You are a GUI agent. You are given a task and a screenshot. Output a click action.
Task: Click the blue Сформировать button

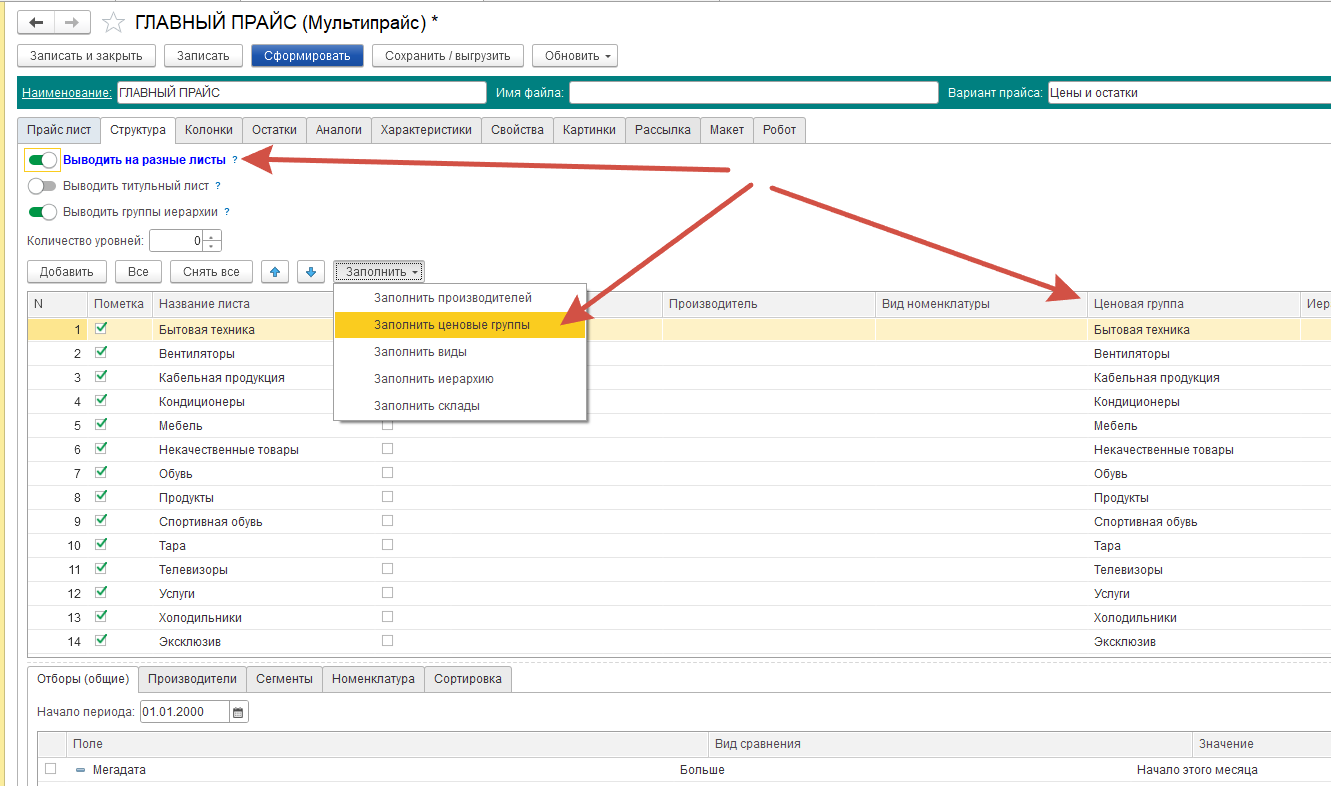[307, 56]
